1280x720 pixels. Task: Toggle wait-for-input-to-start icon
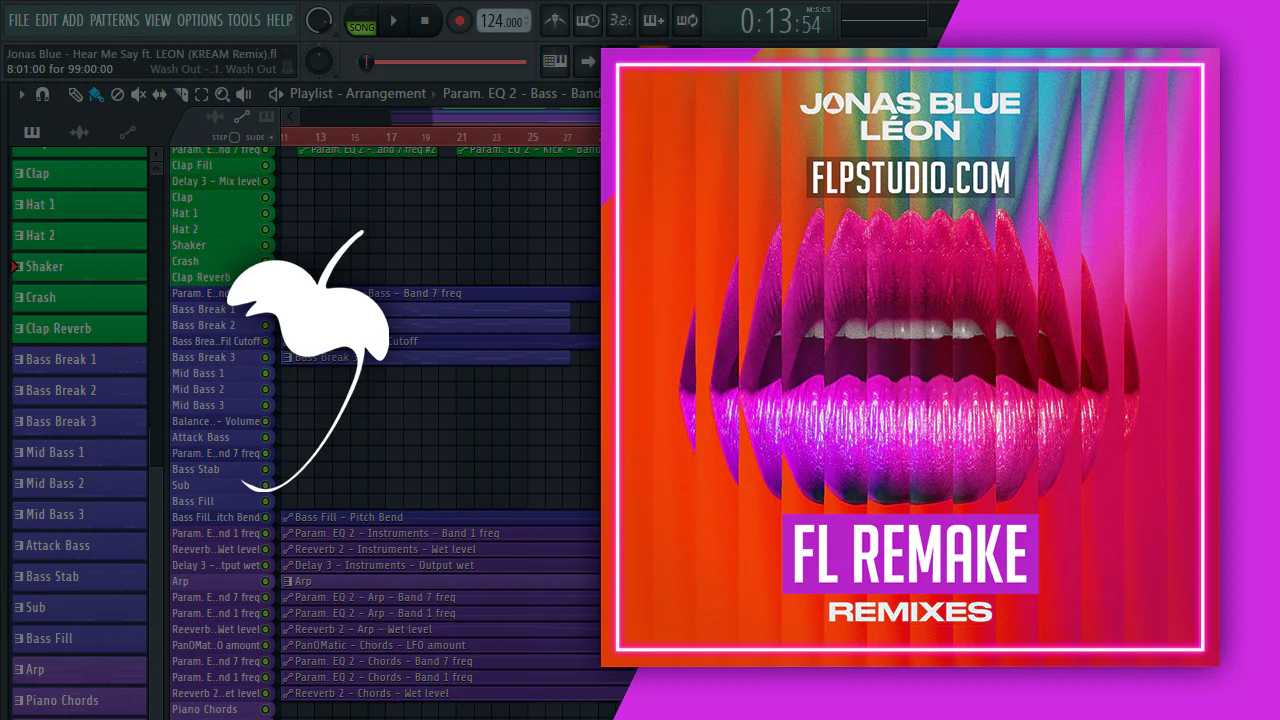[x=588, y=20]
